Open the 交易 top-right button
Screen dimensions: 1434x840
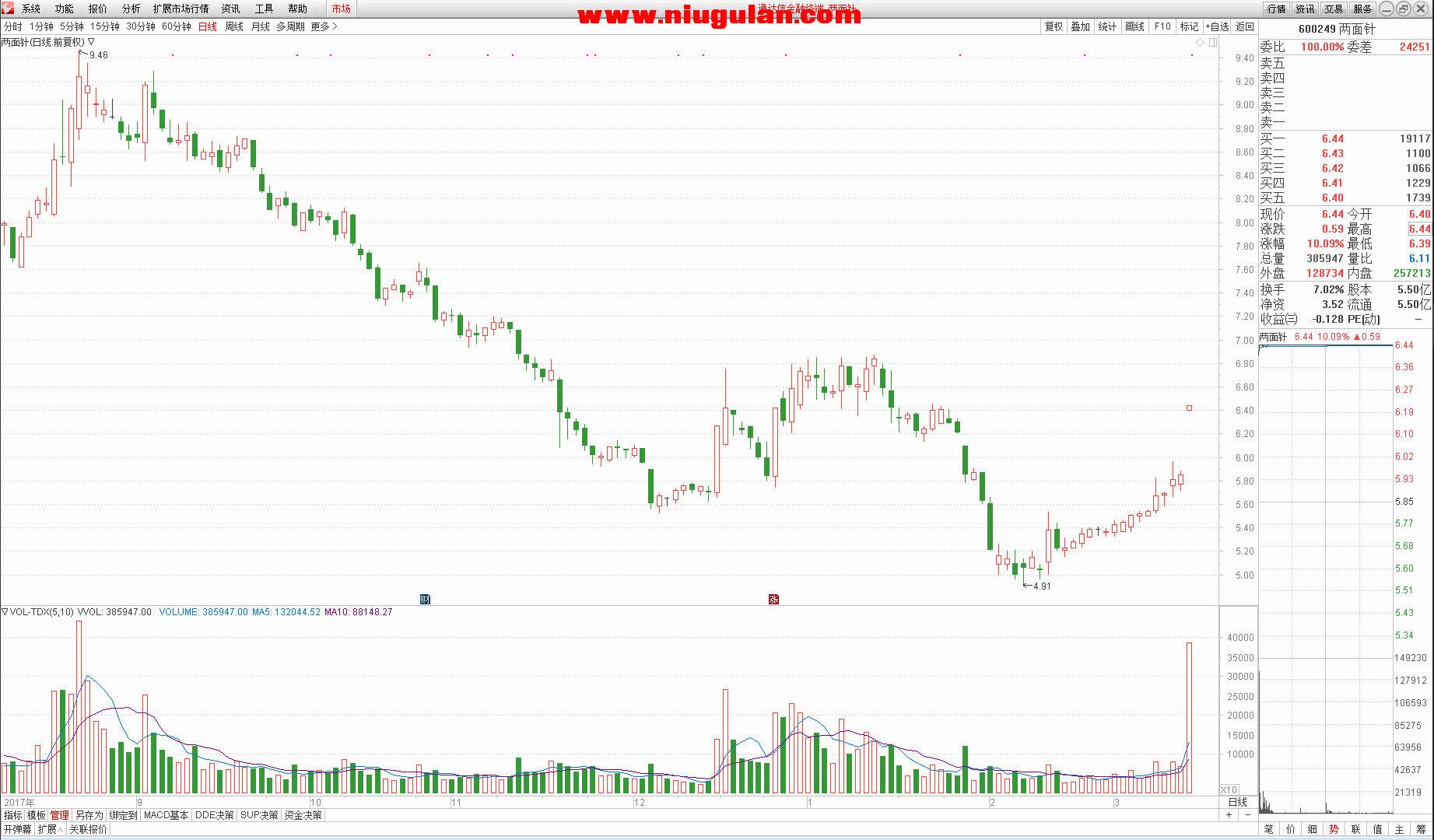coord(1334,9)
